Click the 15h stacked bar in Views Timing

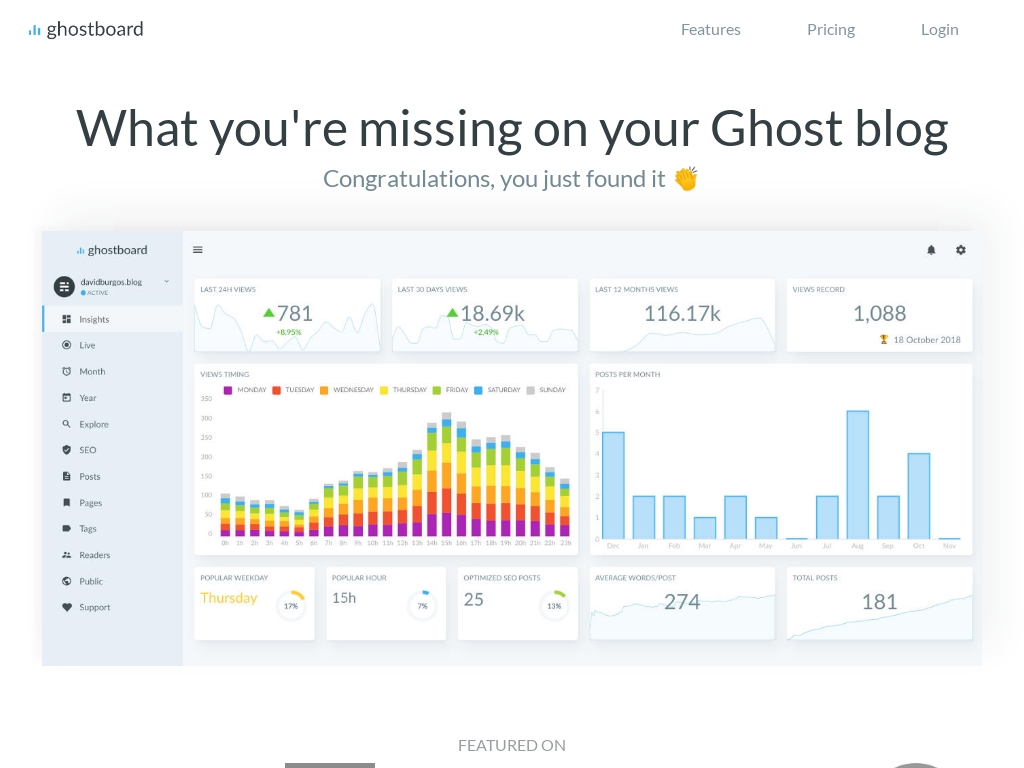(x=447, y=474)
